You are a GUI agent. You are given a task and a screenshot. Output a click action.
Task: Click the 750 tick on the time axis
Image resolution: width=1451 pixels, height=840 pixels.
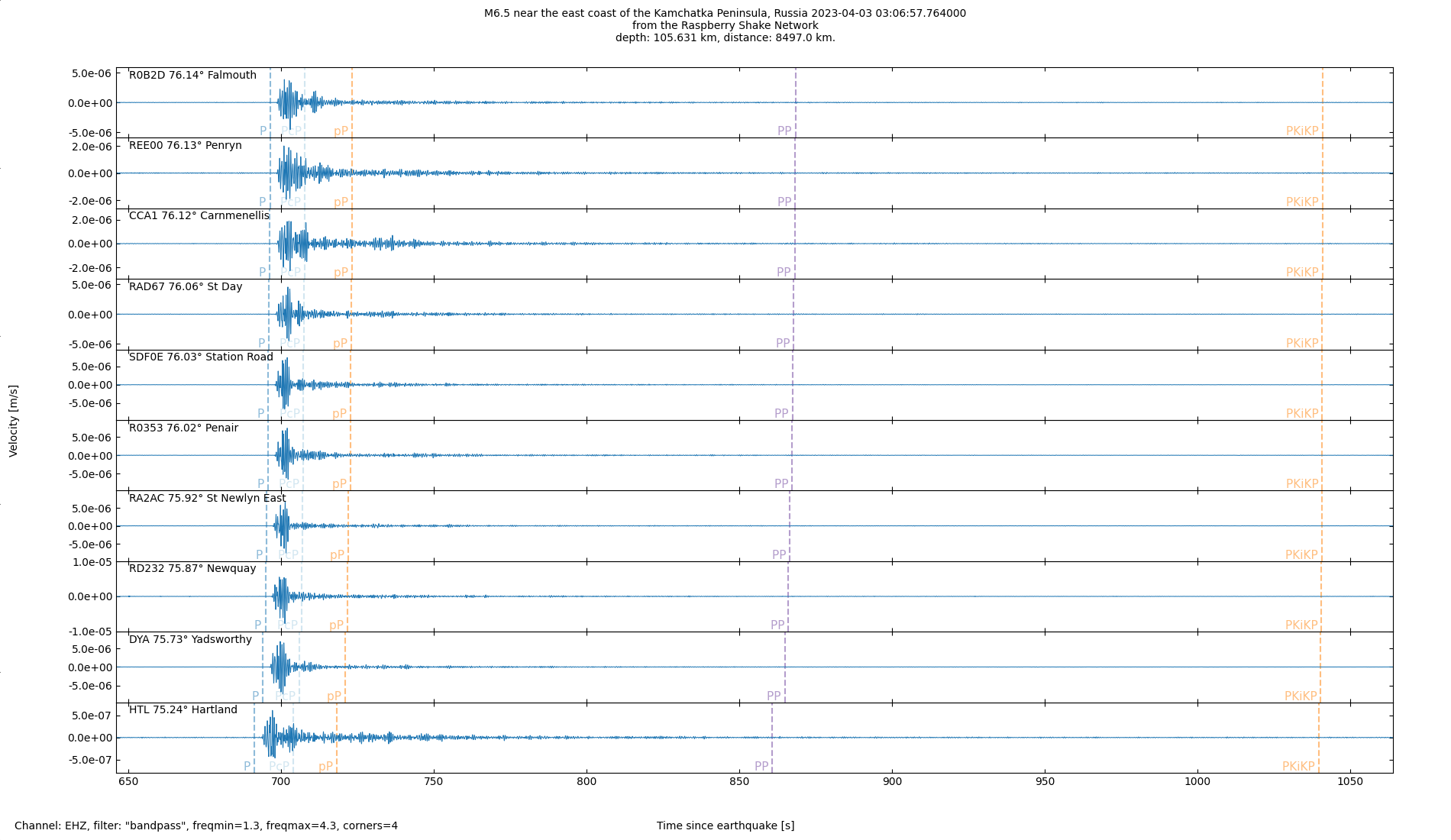coord(434,782)
